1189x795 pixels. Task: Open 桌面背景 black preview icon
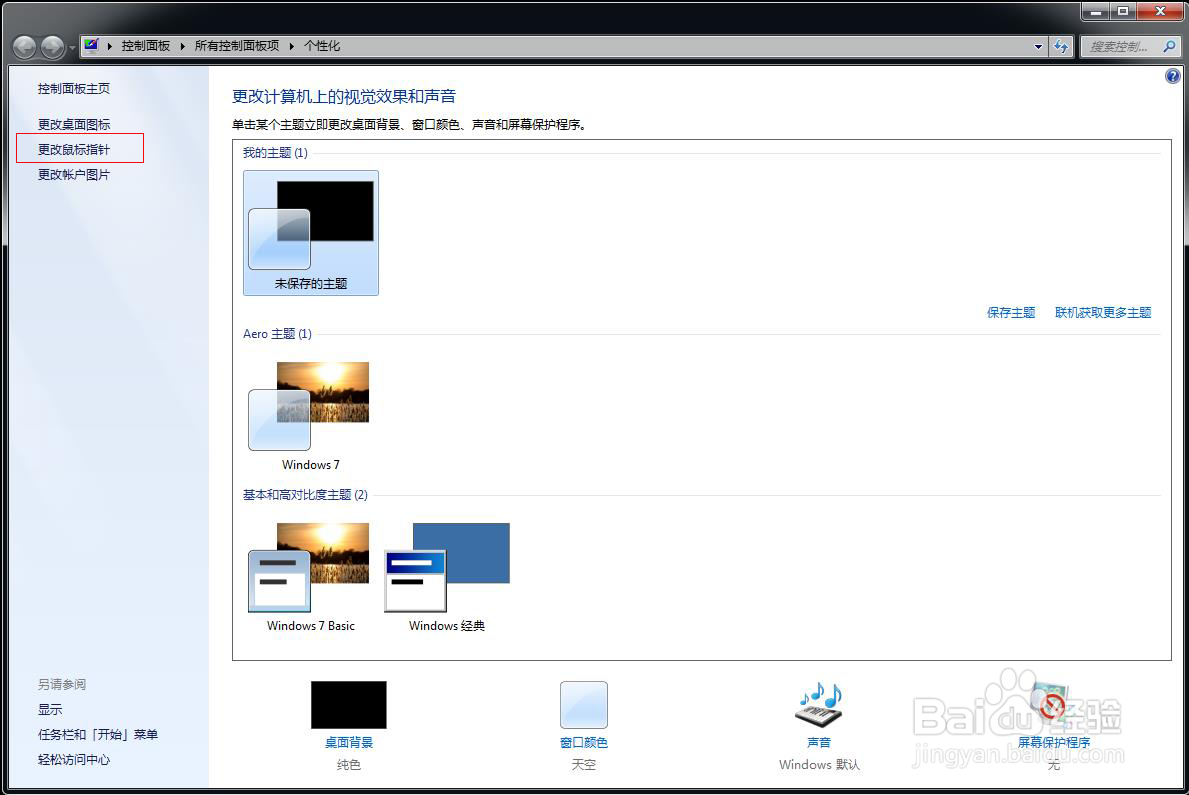pos(349,705)
